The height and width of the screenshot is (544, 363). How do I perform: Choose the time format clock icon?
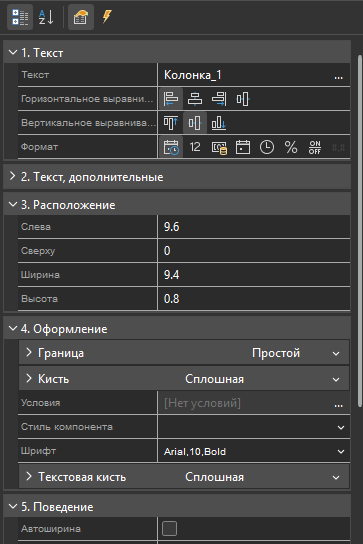[x=267, y=147]
